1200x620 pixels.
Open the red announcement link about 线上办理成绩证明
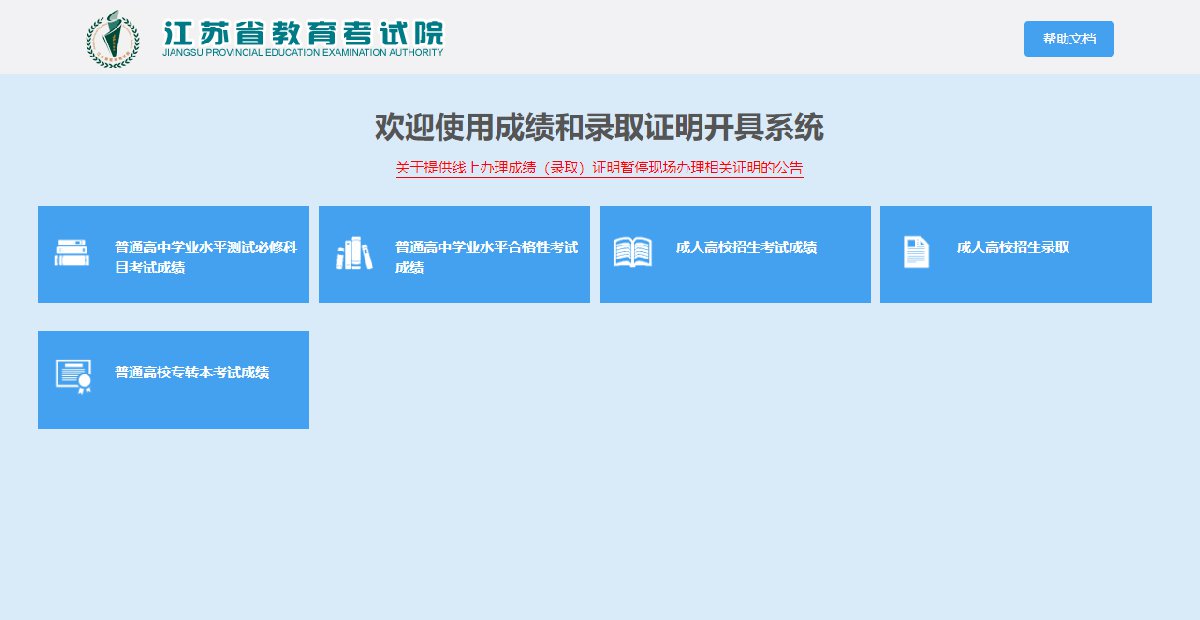[599, 167]
